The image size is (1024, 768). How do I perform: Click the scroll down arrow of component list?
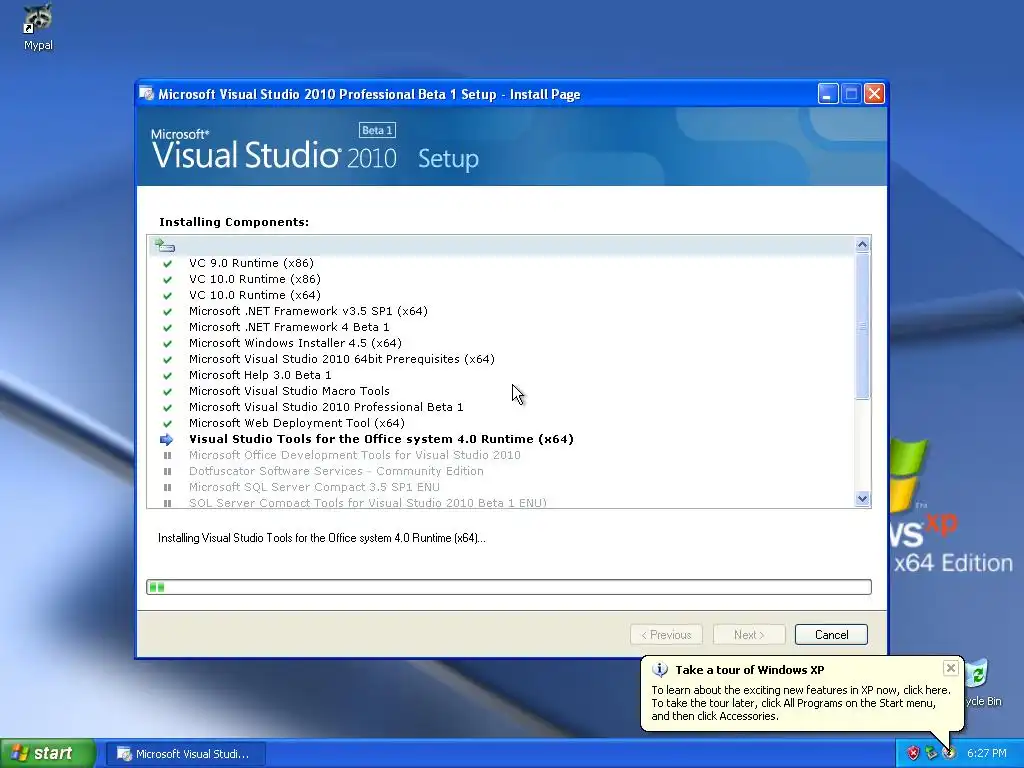click(x=862, y=499)
